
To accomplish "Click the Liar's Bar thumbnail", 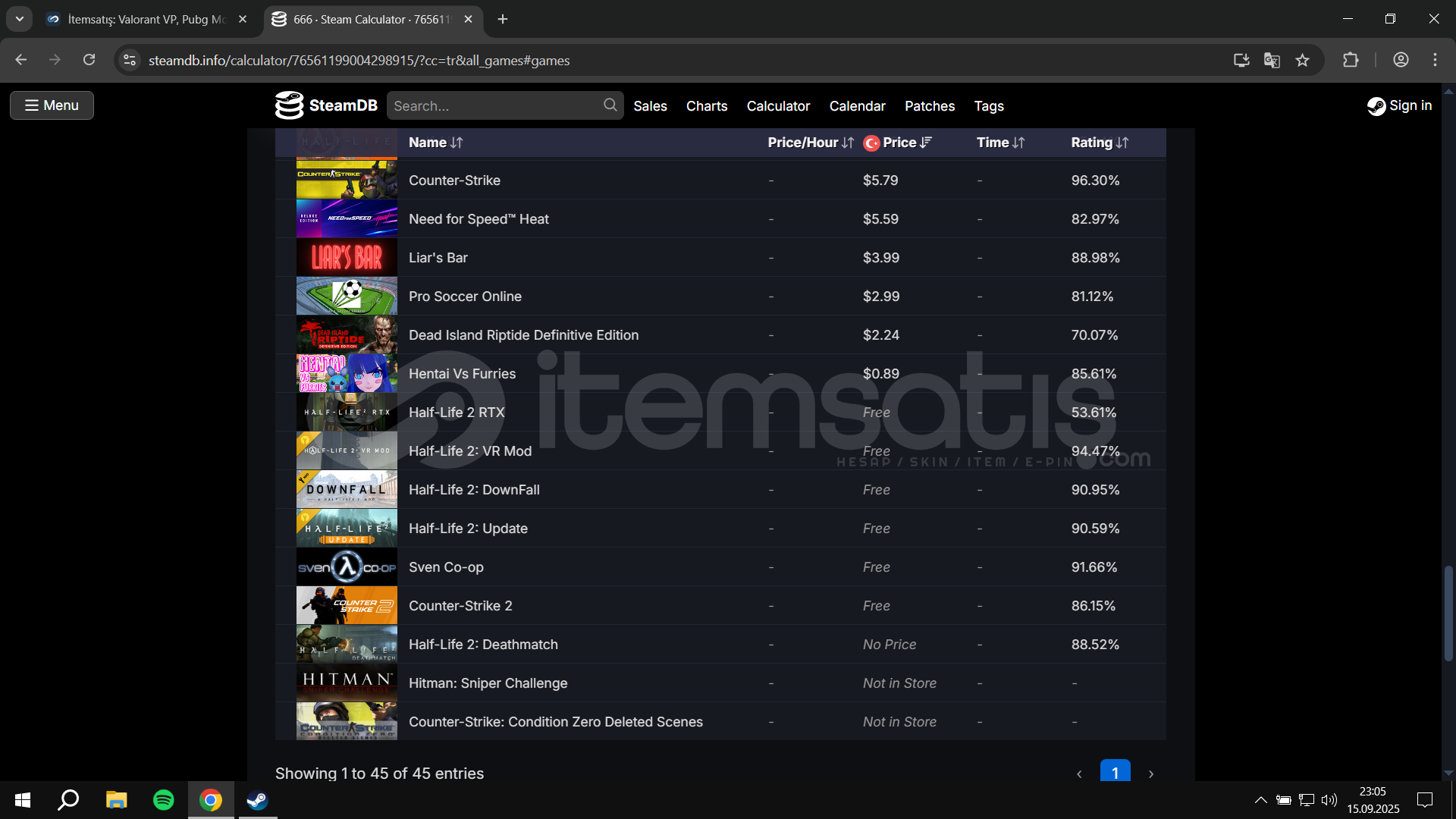I will pos(347,258).
